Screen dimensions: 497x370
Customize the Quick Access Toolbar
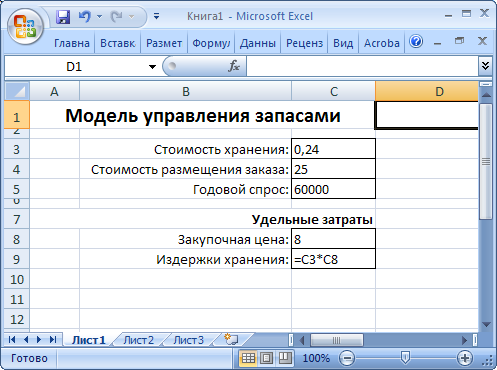click(156, 16)
